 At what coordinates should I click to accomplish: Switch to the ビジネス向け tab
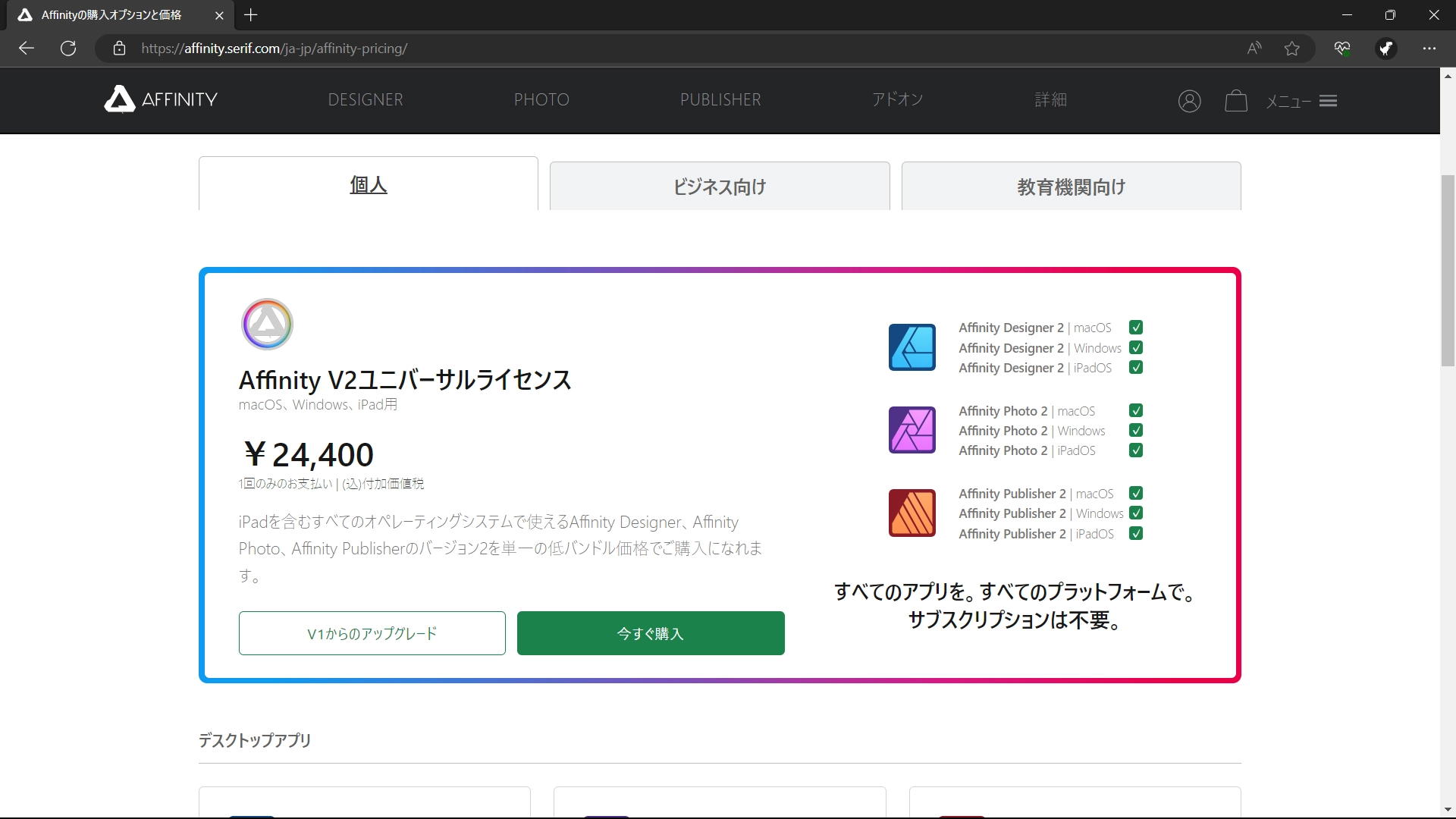719,187
